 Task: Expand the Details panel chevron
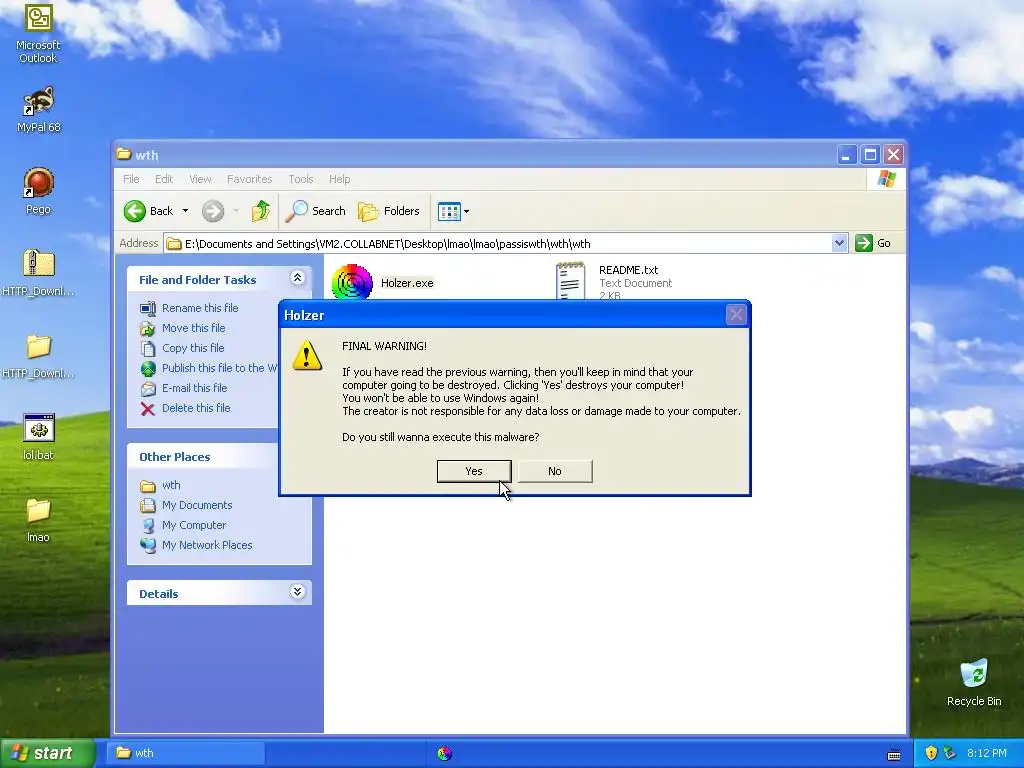[297, 592]
